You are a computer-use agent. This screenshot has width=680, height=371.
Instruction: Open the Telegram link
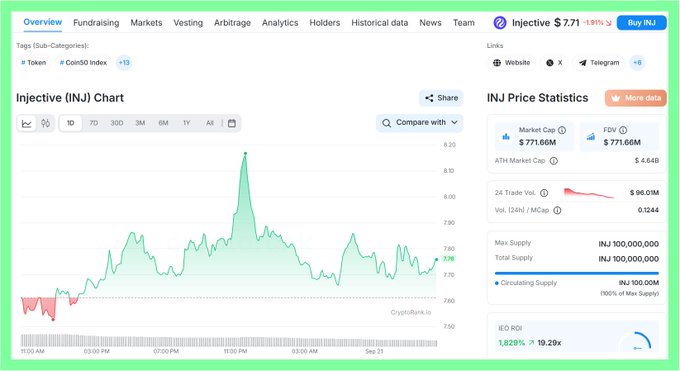pyautogui.click(x=599, y=62)
